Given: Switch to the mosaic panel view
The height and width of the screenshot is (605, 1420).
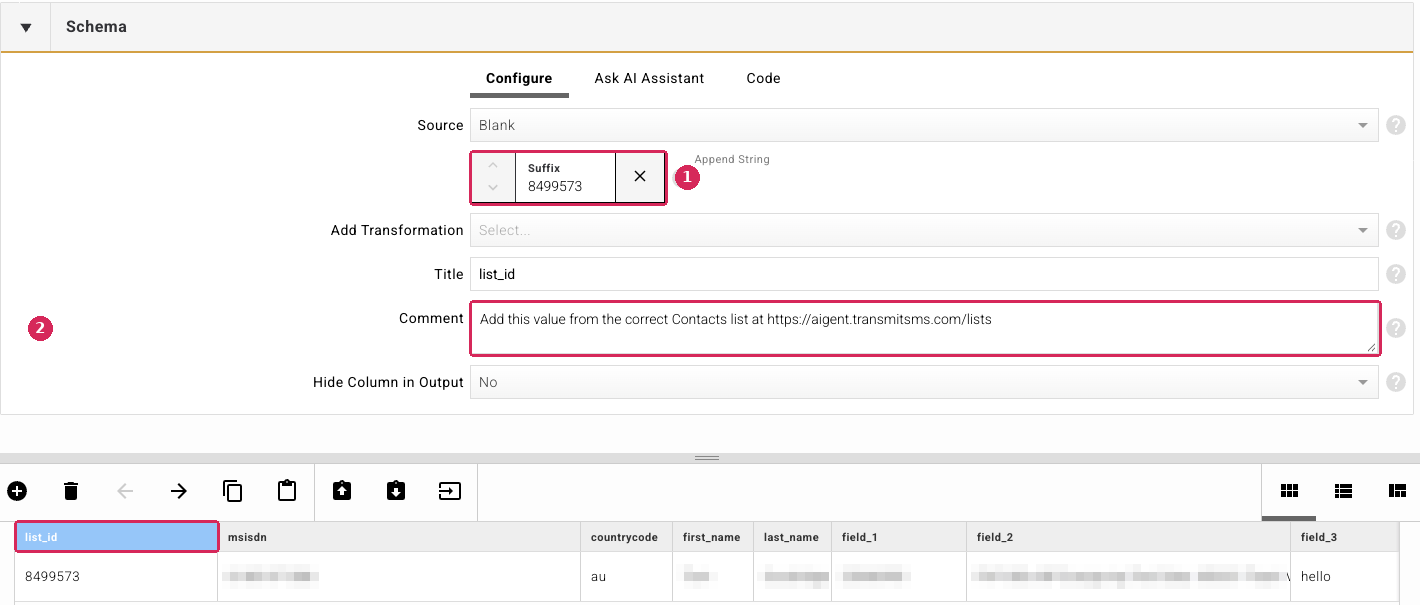Looking at the screenshot, I should pyautogui.click(x=1397, y=491).
